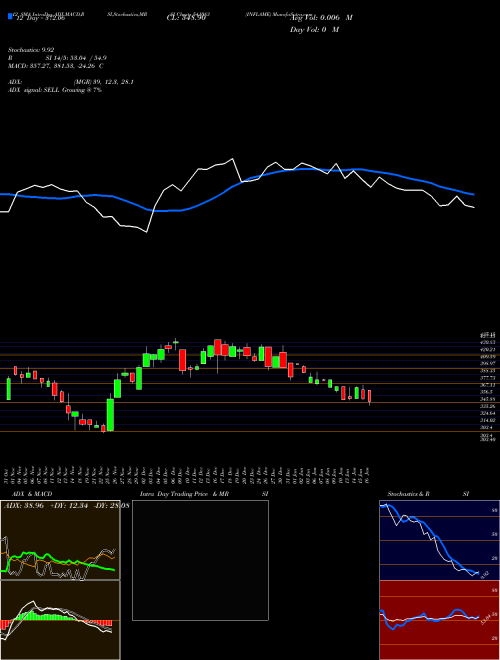The height and width of the screenshot is (660, 500).
Task: Click 'ADX signal: SELL Growing @ 7%' text
Action: tap(55, 90)
